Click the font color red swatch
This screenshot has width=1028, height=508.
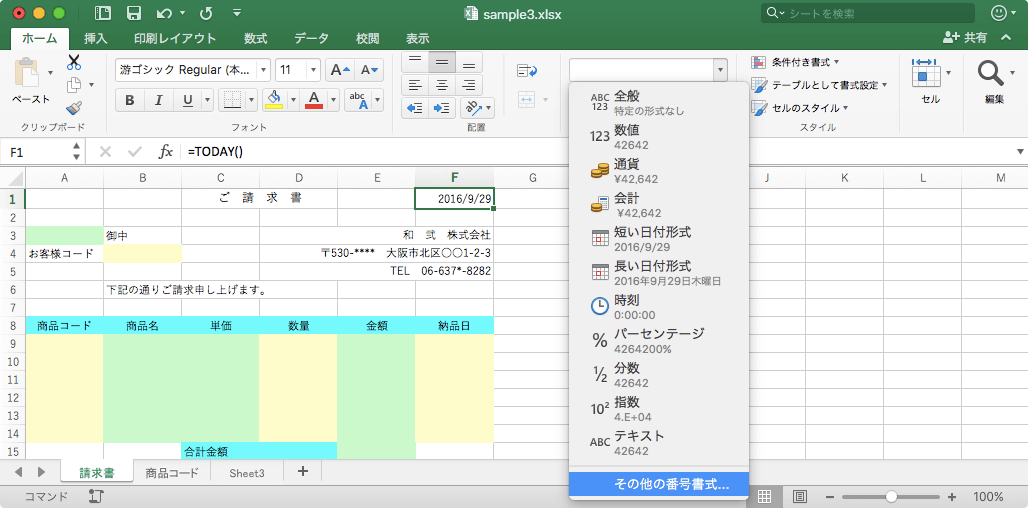314,100
